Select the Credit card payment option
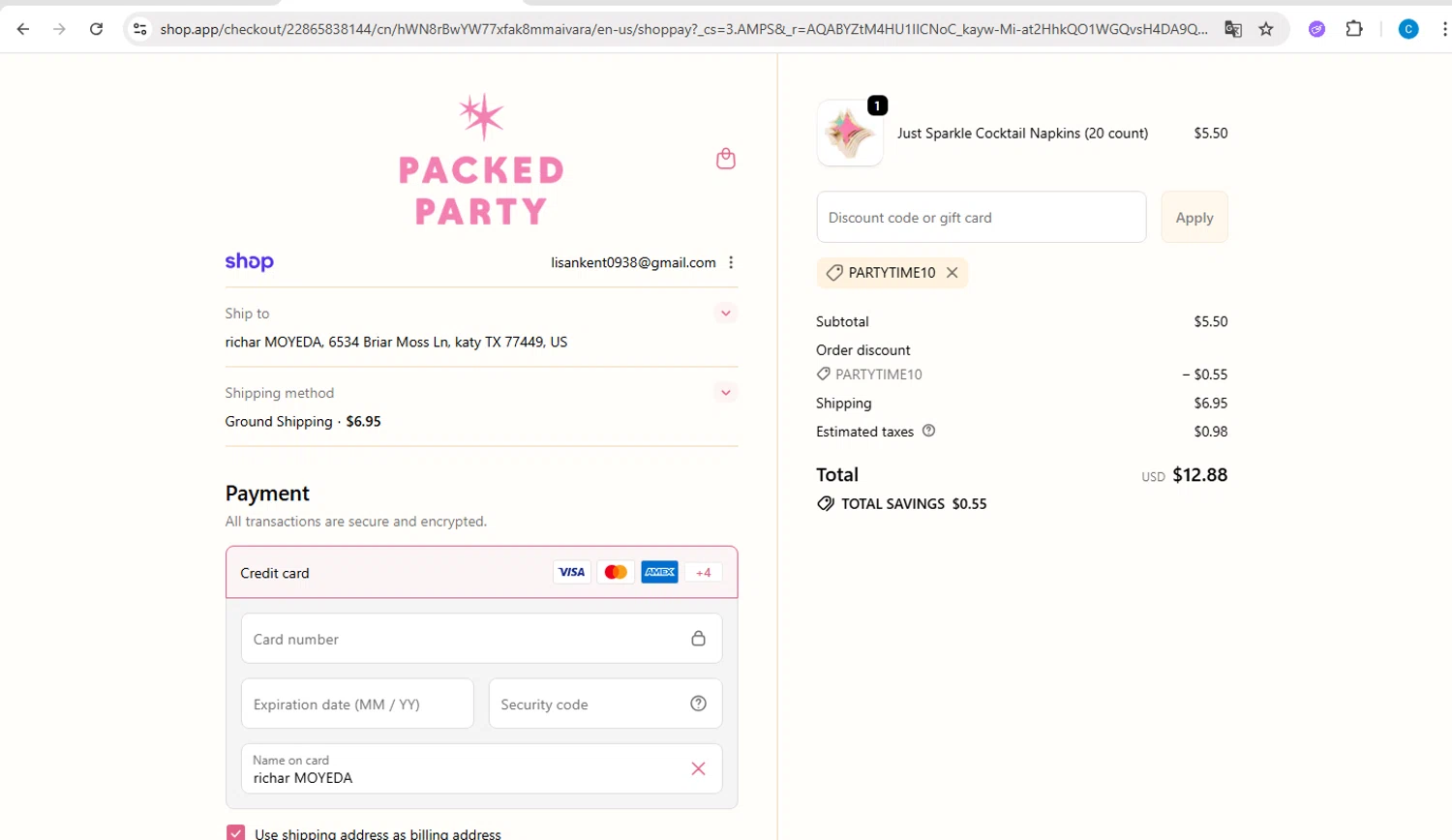The height and width of the screenshot is (840, 1452). [x=482, y=573]
